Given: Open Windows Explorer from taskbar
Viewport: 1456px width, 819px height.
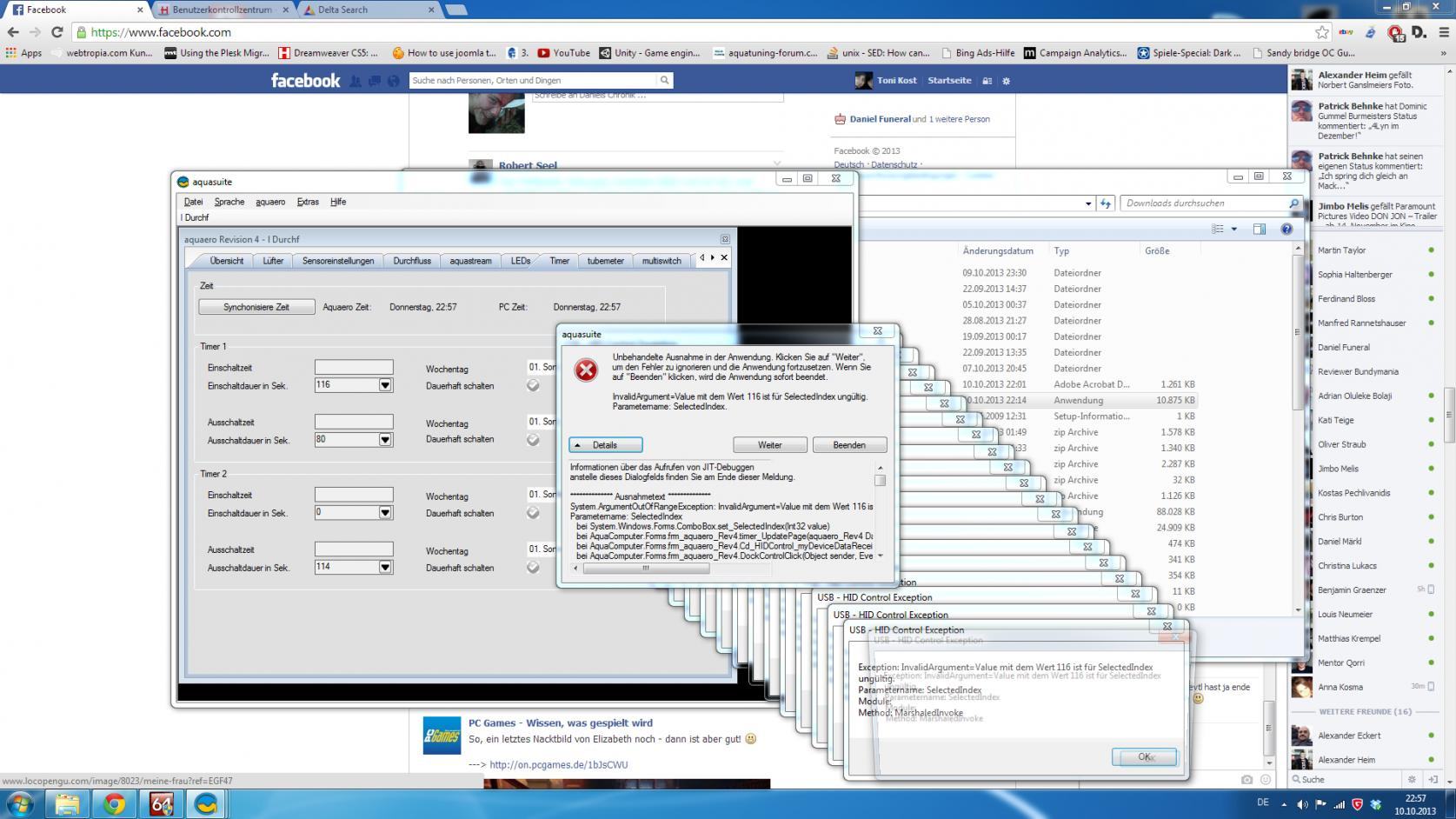Looking at the screenshot, I should [x=68, y=804].
